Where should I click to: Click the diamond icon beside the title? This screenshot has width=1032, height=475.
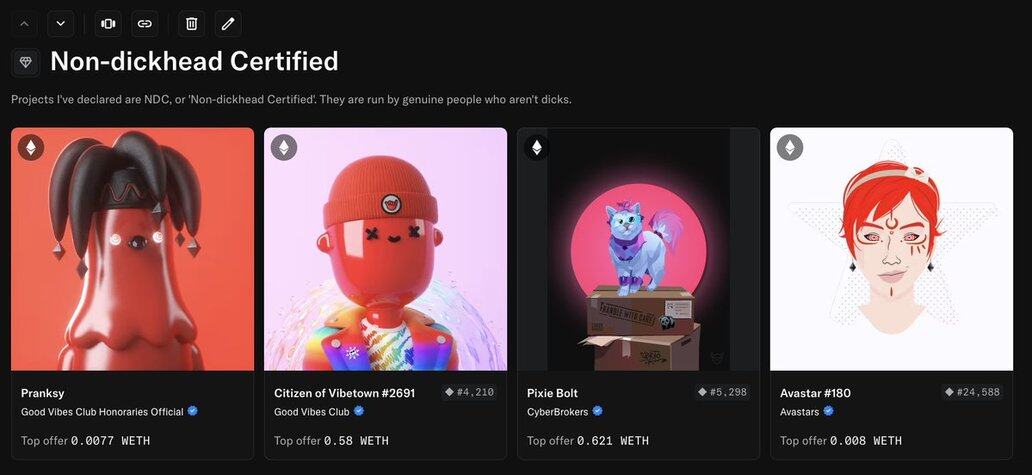tap(26, 62)
